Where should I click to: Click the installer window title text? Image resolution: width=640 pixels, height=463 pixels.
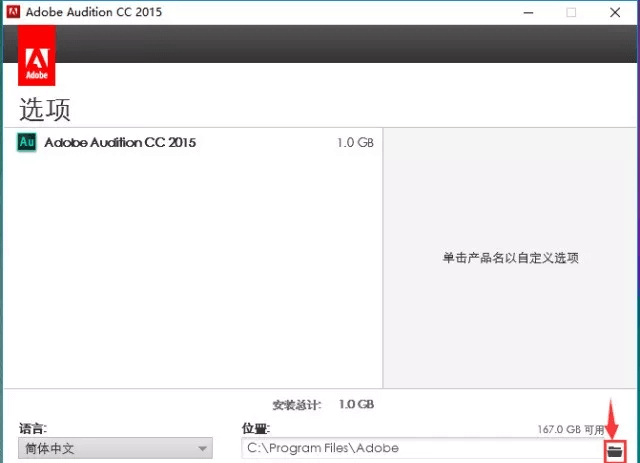94,12
